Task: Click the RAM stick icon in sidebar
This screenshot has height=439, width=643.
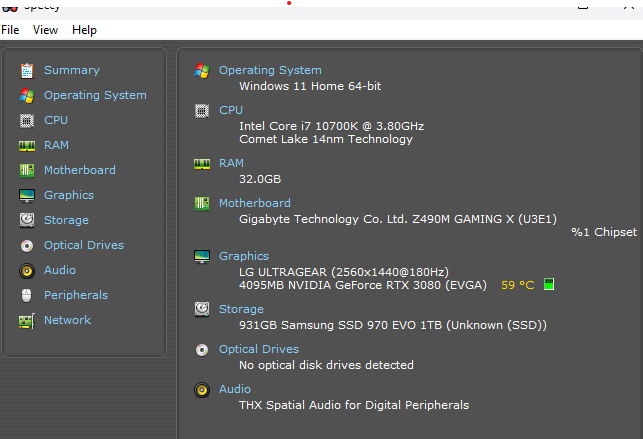Action: pyautogui.click(x=27, y=146)
